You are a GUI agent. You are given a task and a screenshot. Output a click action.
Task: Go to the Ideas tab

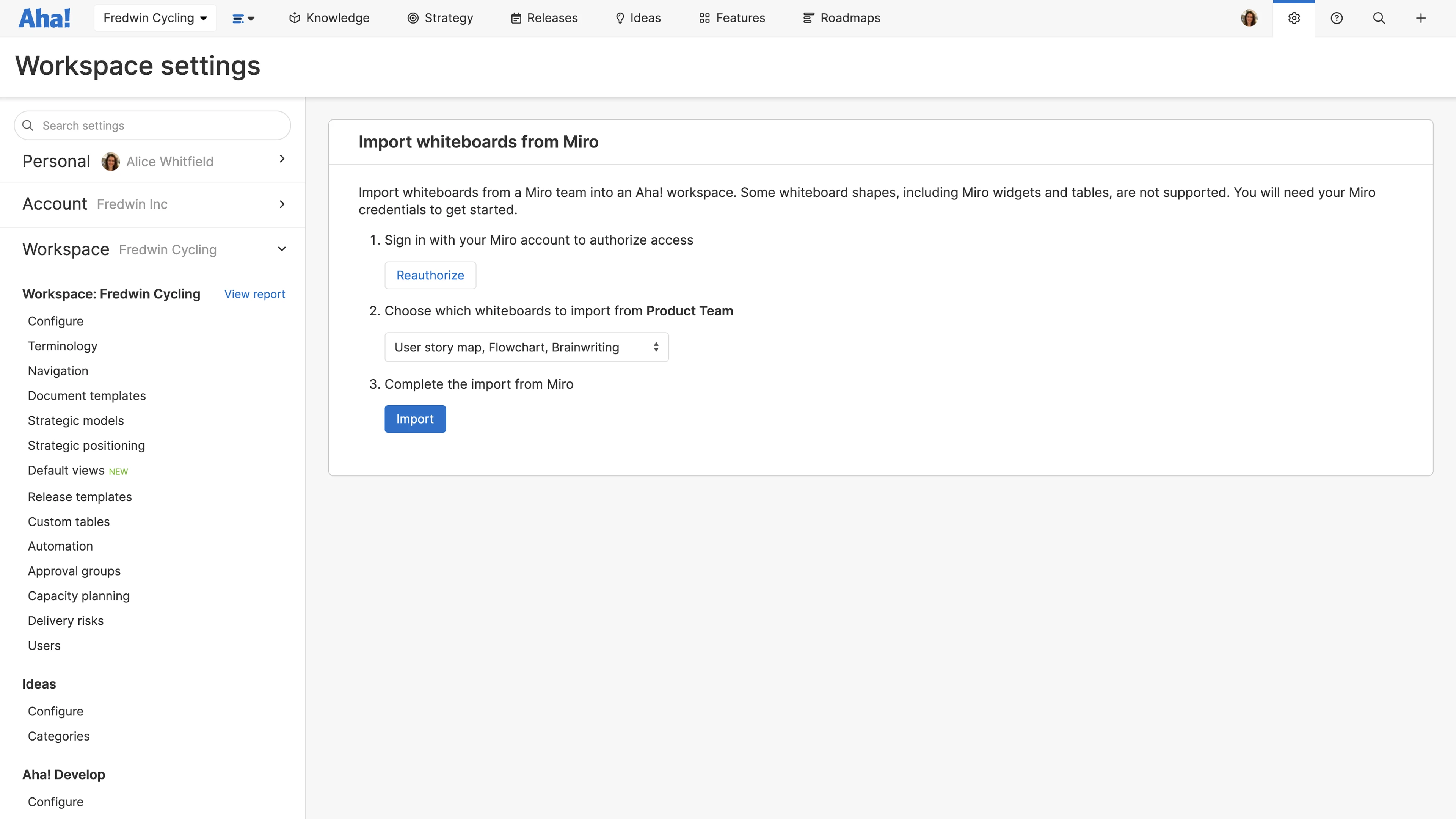(638, 18)
